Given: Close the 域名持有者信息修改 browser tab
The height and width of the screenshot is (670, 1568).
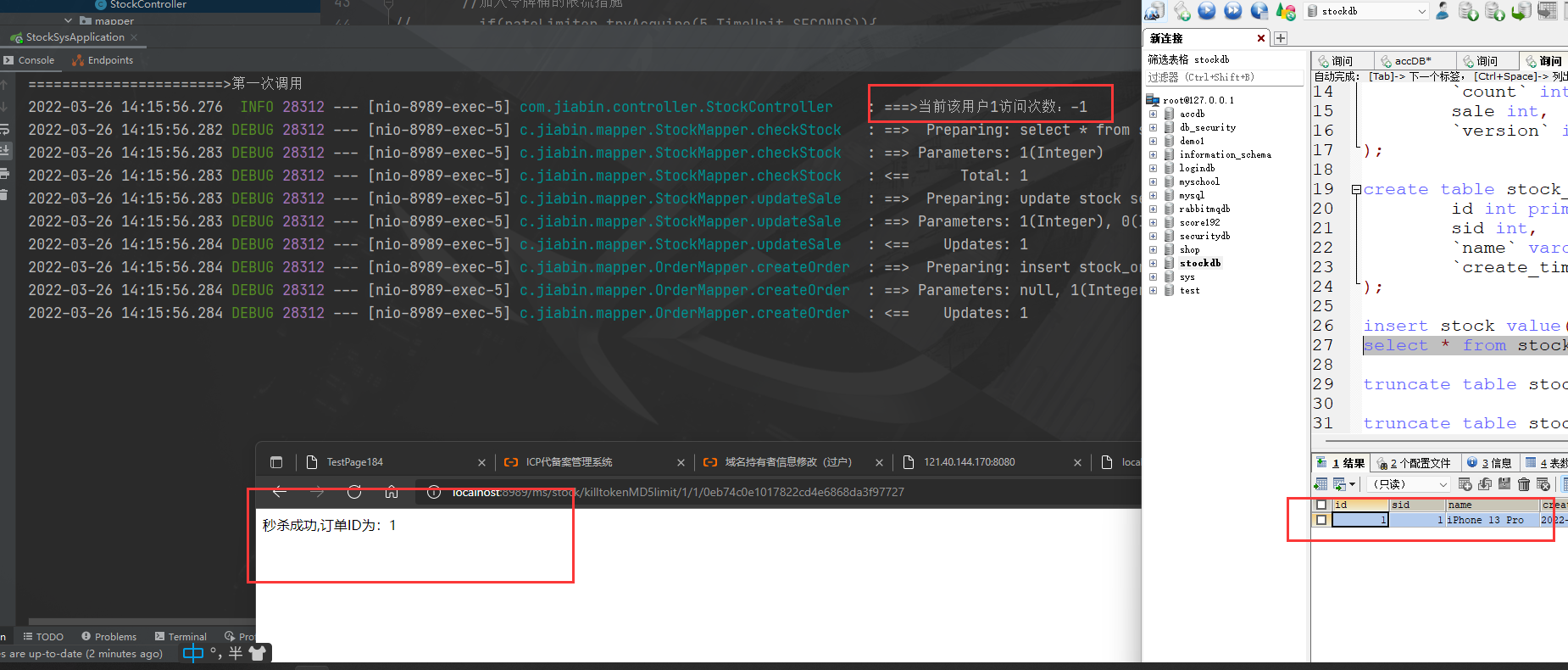Looking at the screenshot, I should pyautogui.click(x=879, y=462).
